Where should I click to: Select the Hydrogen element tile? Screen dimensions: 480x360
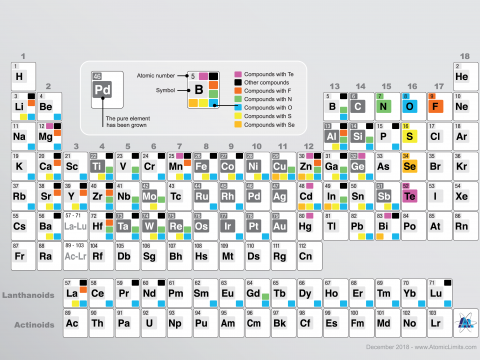pos(23,76)
